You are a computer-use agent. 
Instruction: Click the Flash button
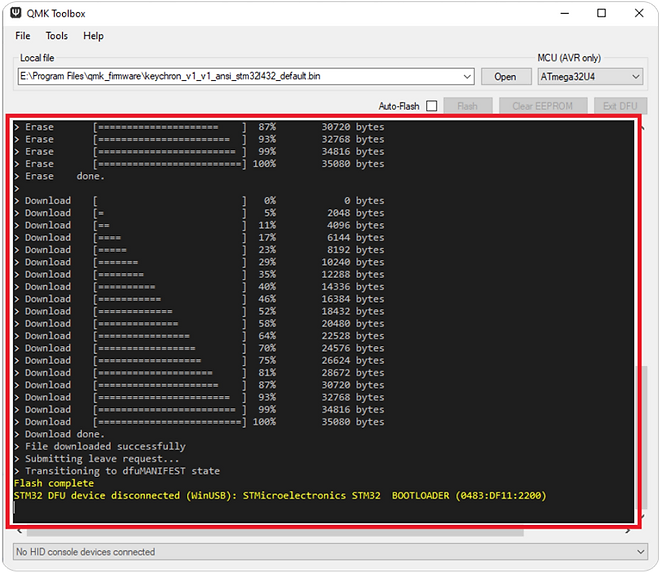[468, 106]
